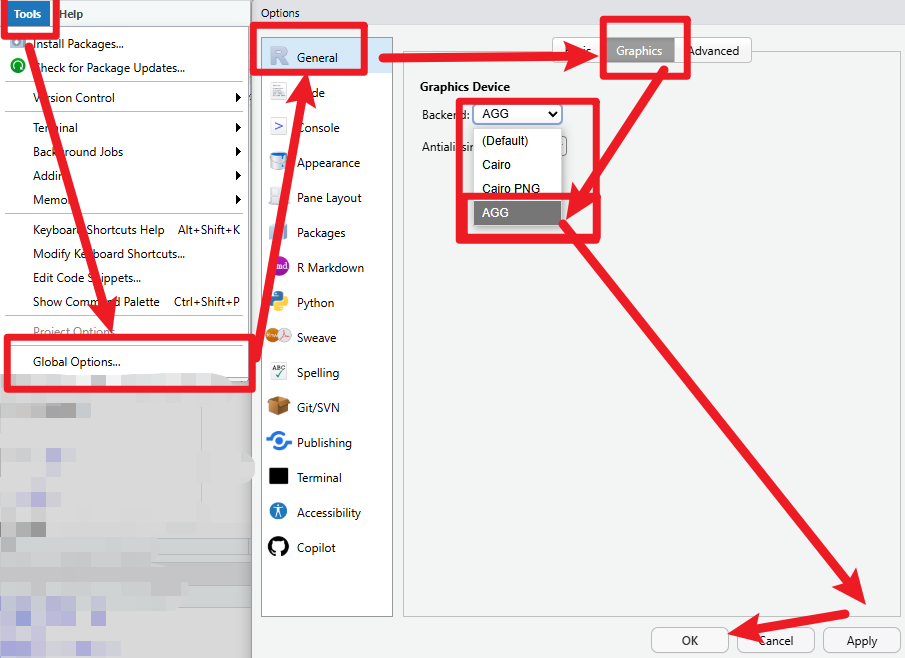Select Python in options sidebar
Screen dimensions: 905x658
coord(315,303)
